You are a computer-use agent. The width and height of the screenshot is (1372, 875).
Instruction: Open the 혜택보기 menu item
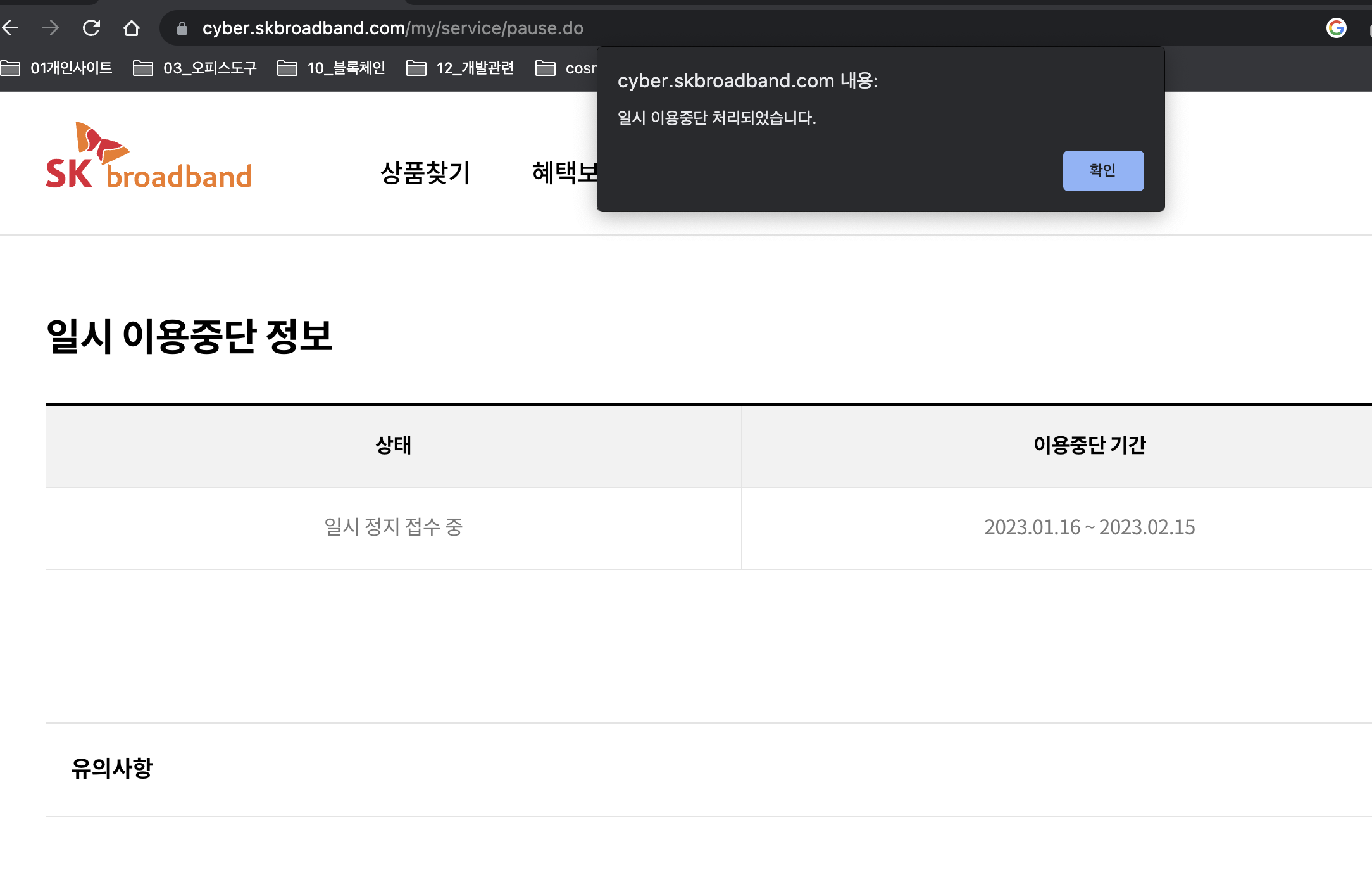(x=563, y=172)
